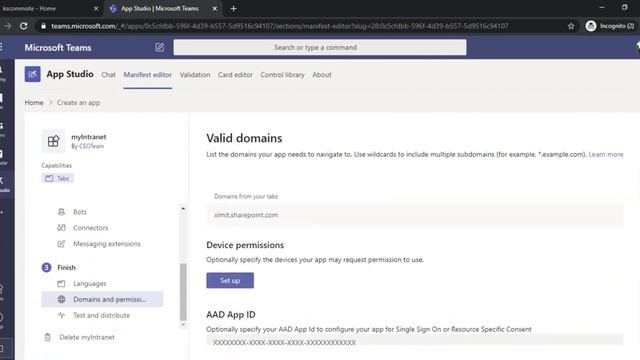The width and height of the screenshot is (640, 360).
Task: Click the Connectors icon
Action: pyautogui.click(x=61, y=228)
